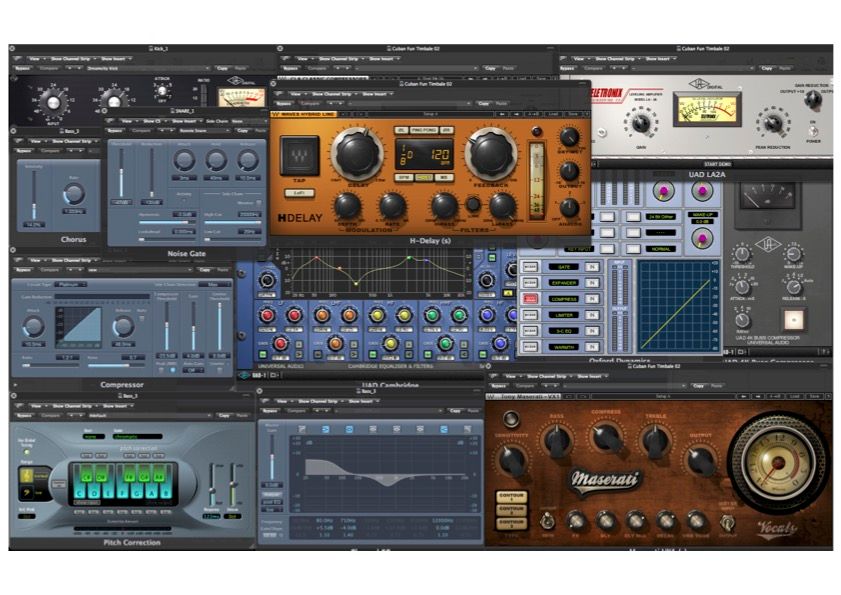841x595 pixels.
Task: Click the Threshold slider in Noise Gate
Action: point(121,175)
